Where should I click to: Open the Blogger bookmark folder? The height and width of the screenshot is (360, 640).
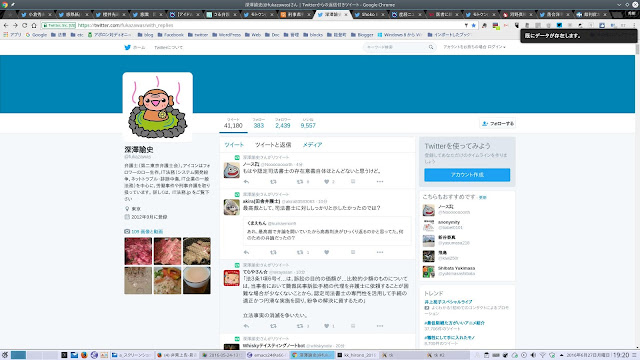pos(362,35)
